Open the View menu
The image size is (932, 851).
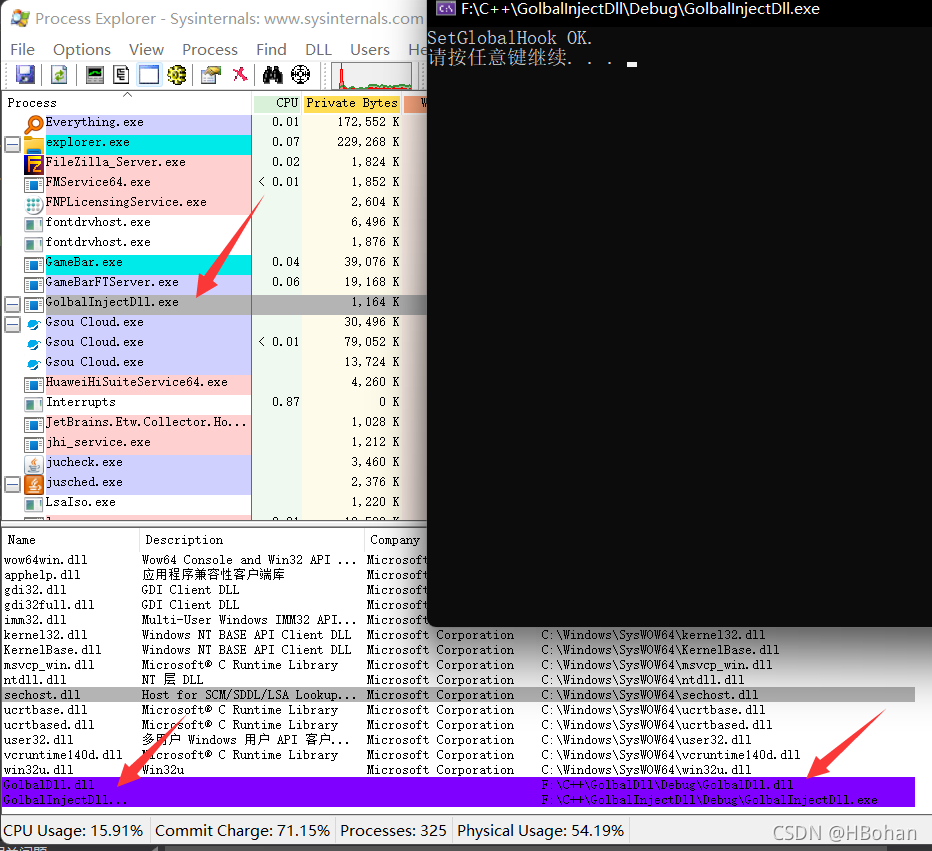[x=146, y=49]
